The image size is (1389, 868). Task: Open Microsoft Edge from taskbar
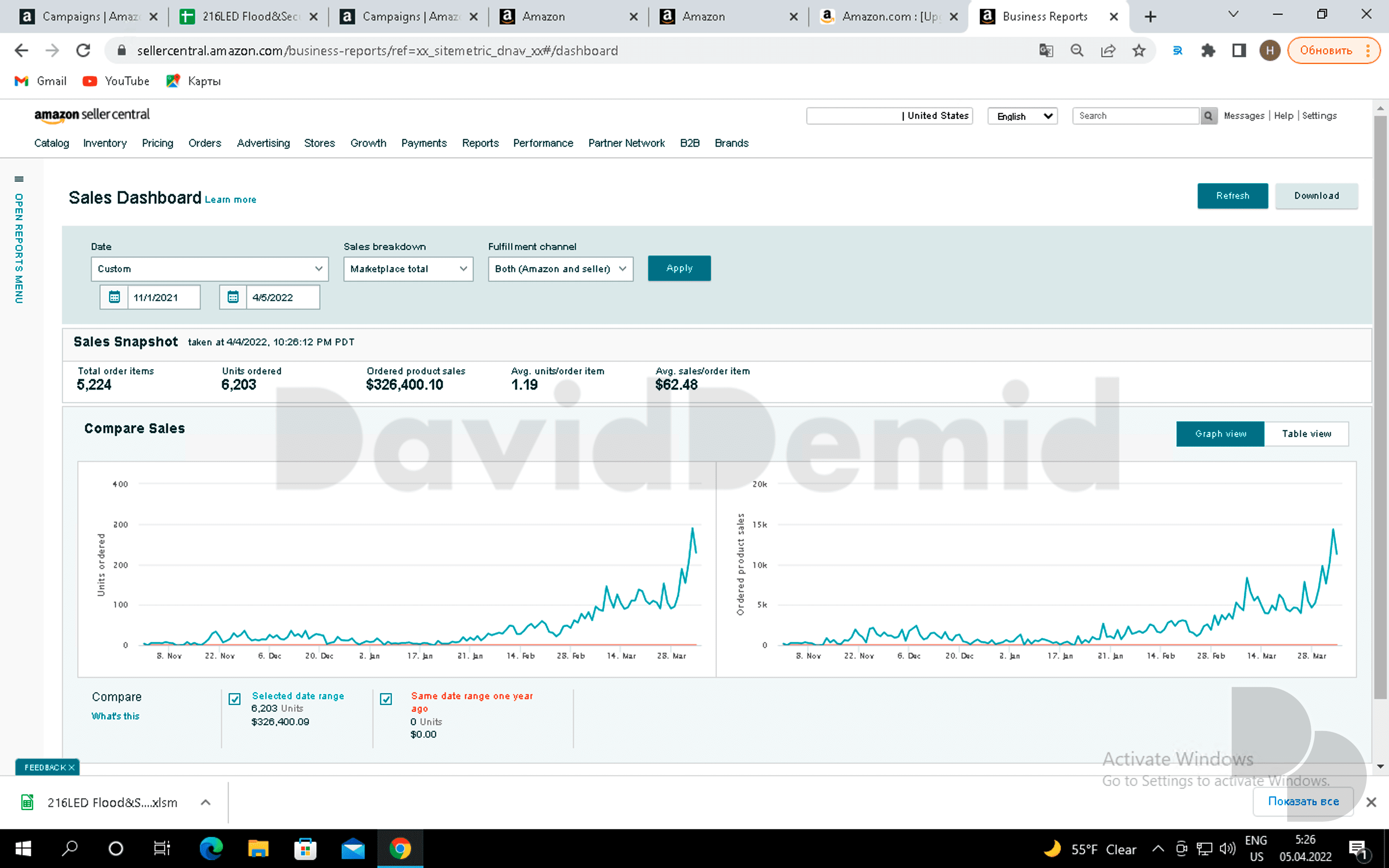tap(211, 849)
